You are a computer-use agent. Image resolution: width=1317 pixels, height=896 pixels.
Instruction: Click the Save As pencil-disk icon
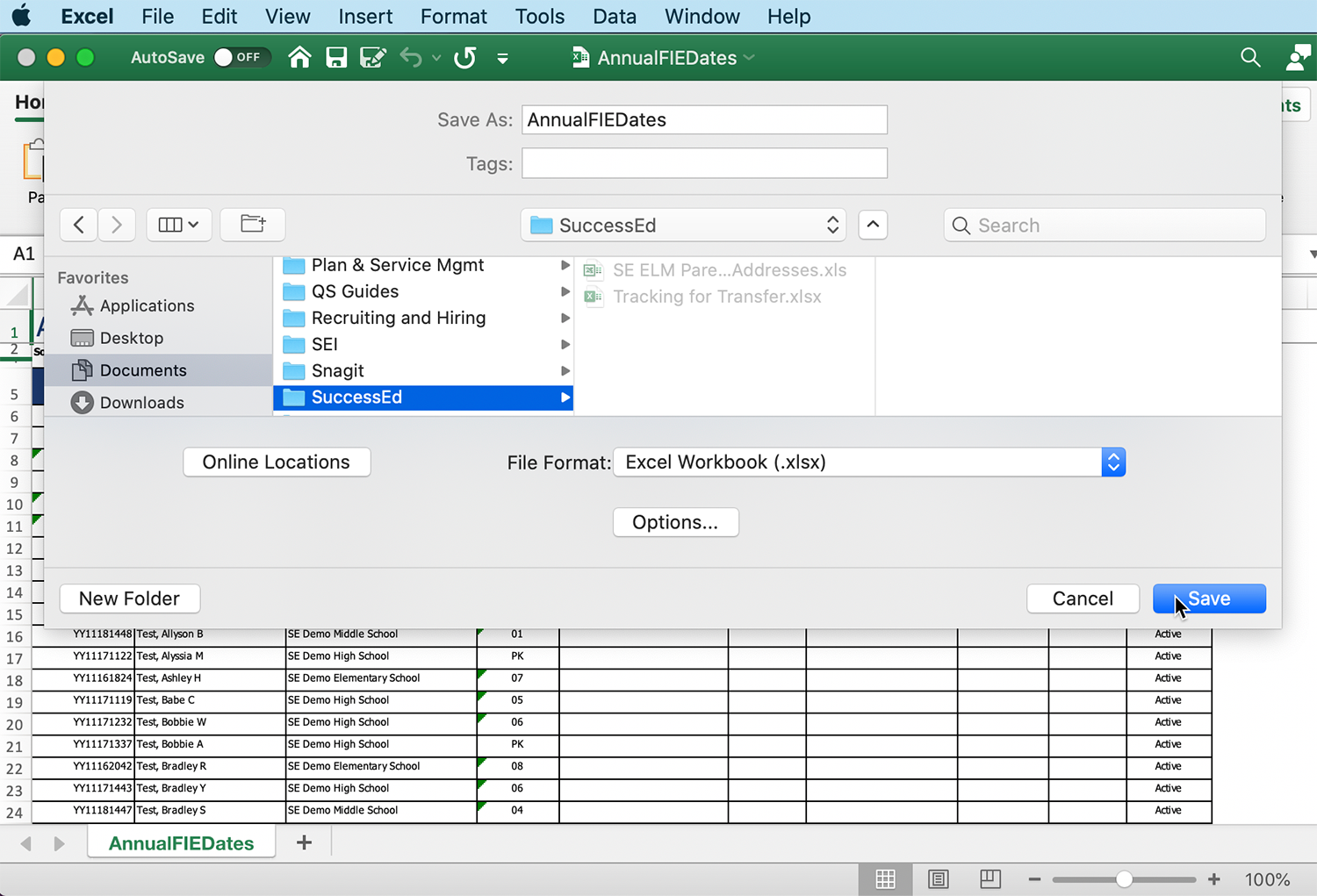[x=373, y=58]
